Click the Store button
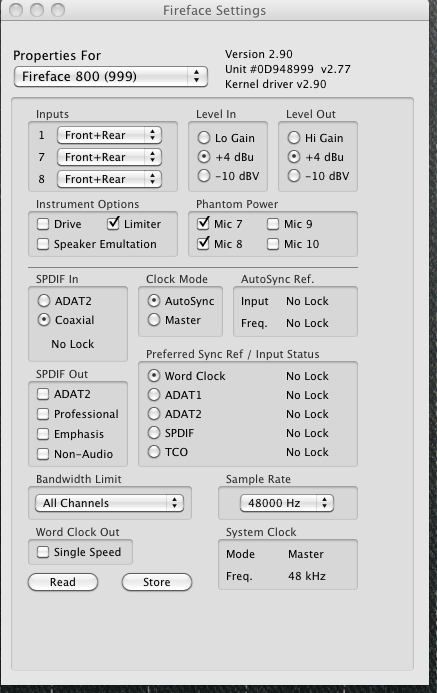Screen dimensions: 437x693 157,582
